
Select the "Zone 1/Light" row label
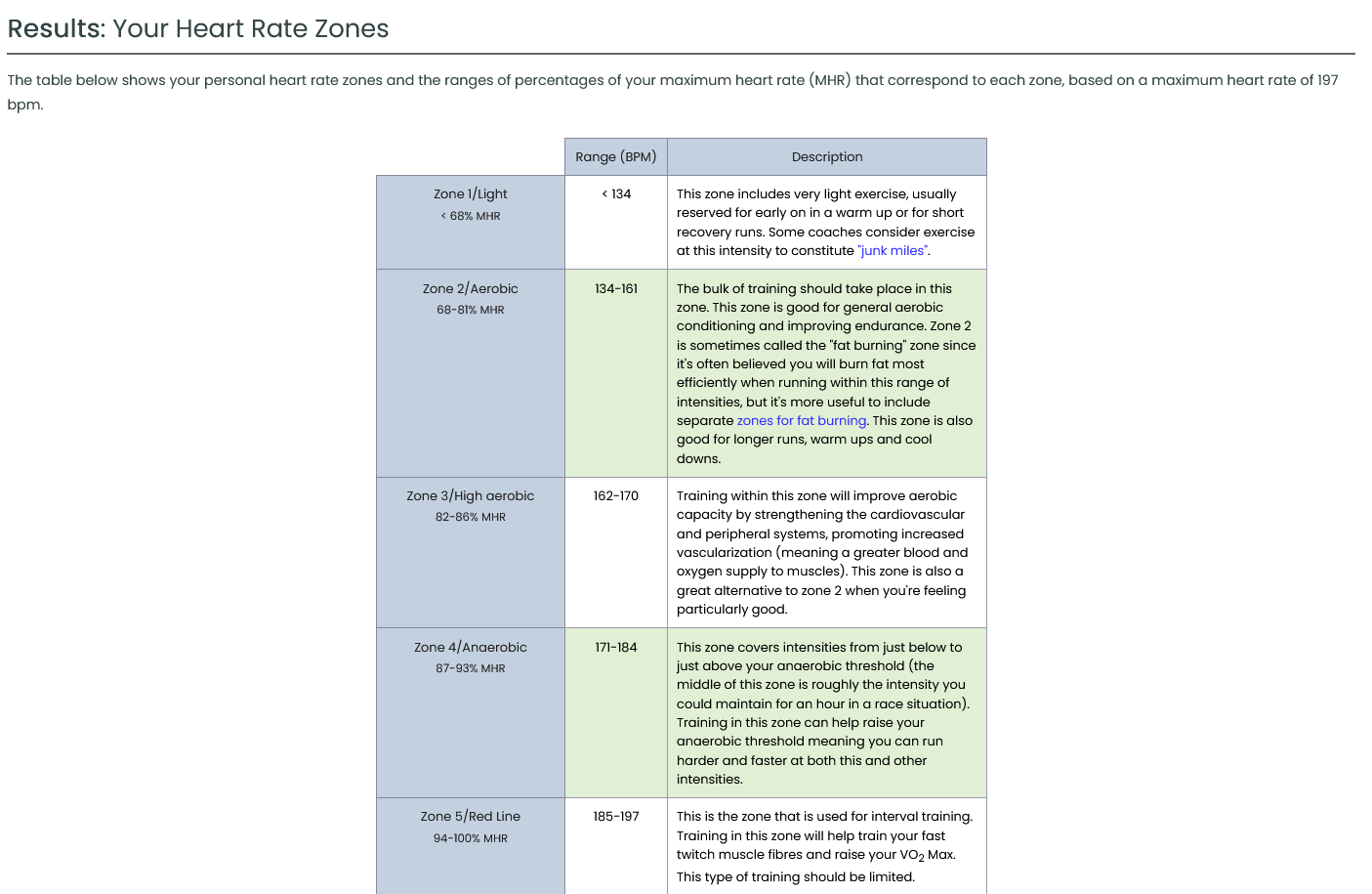click(x=471, y=194)
